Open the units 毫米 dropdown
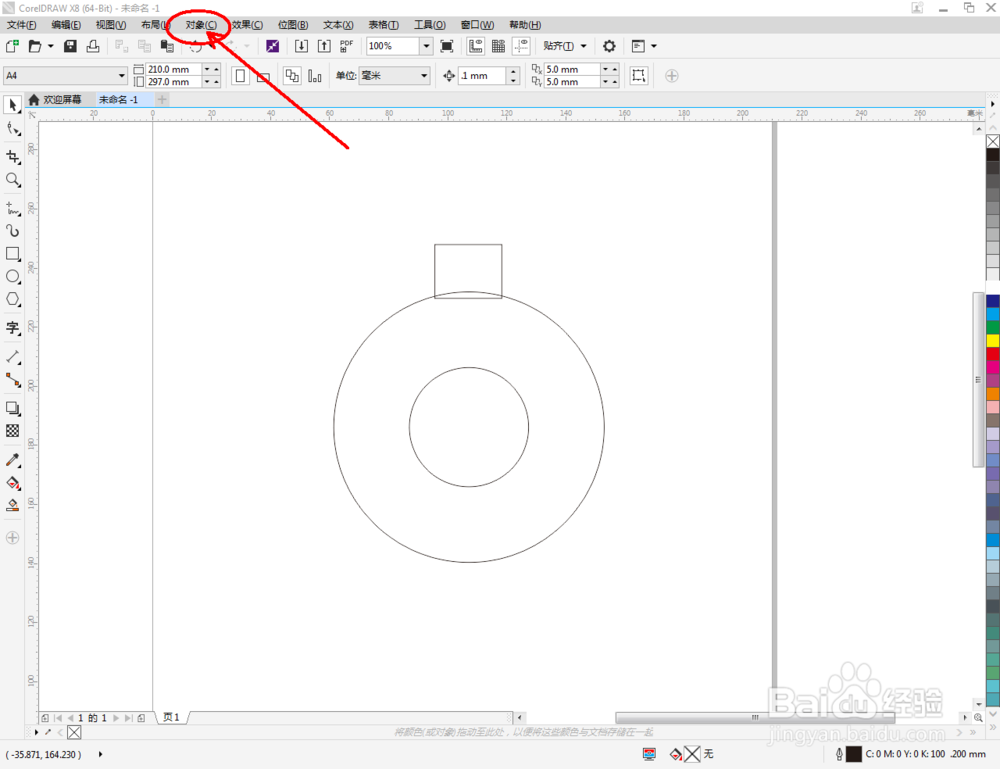 424,76
